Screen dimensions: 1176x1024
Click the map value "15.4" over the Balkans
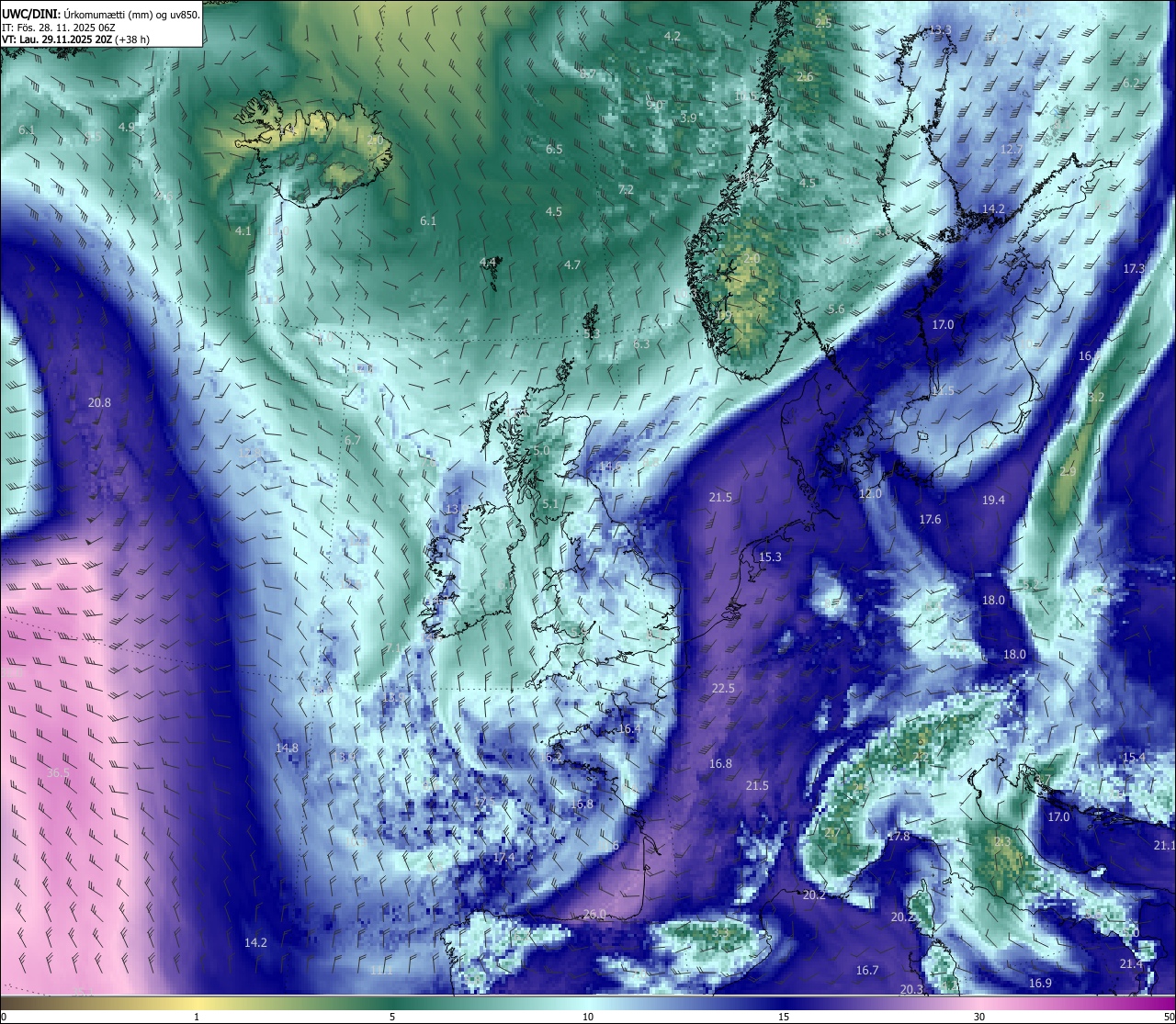pyautogui.click(x=1134, y=759)
